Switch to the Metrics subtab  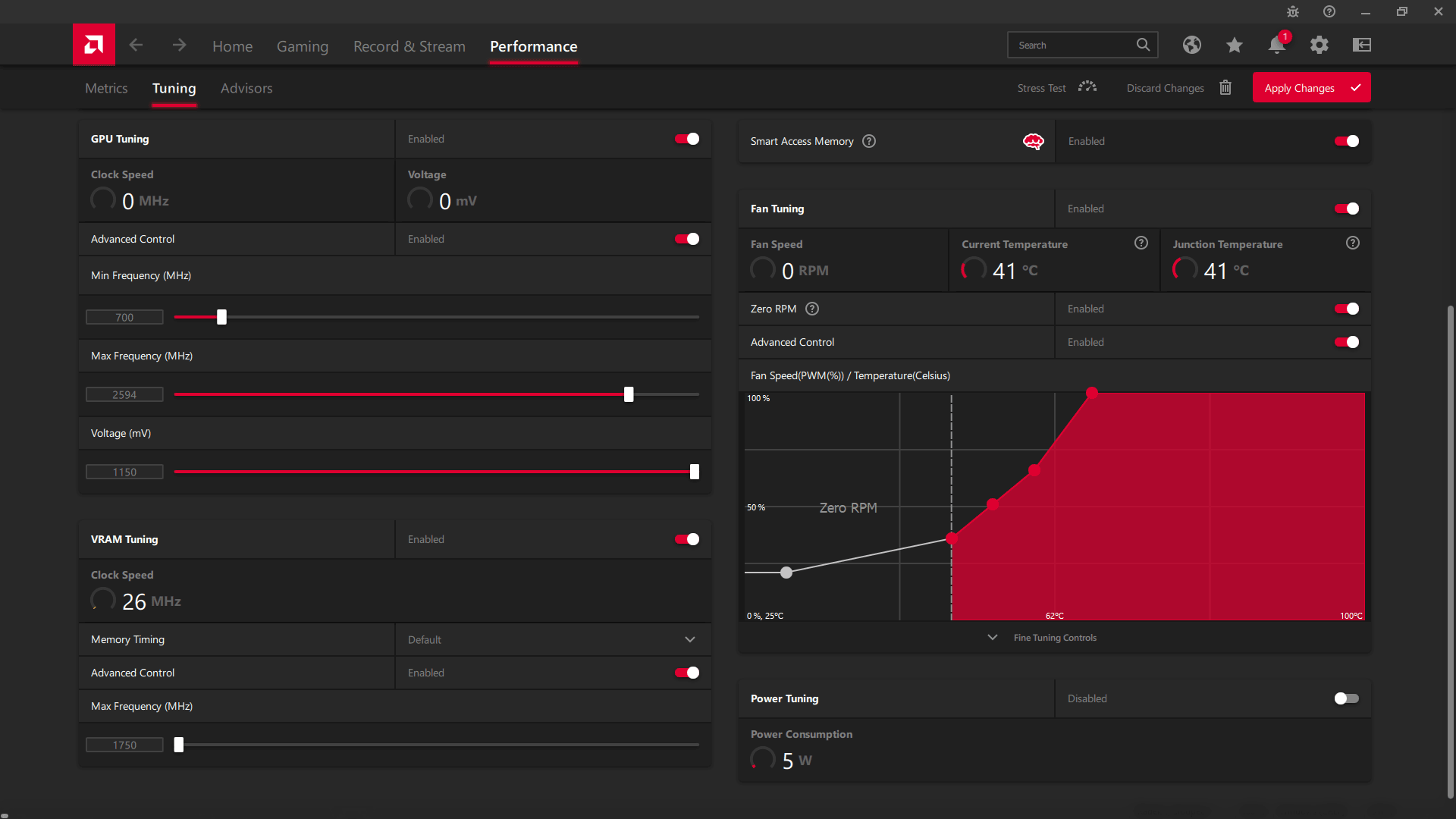[106, 88]
